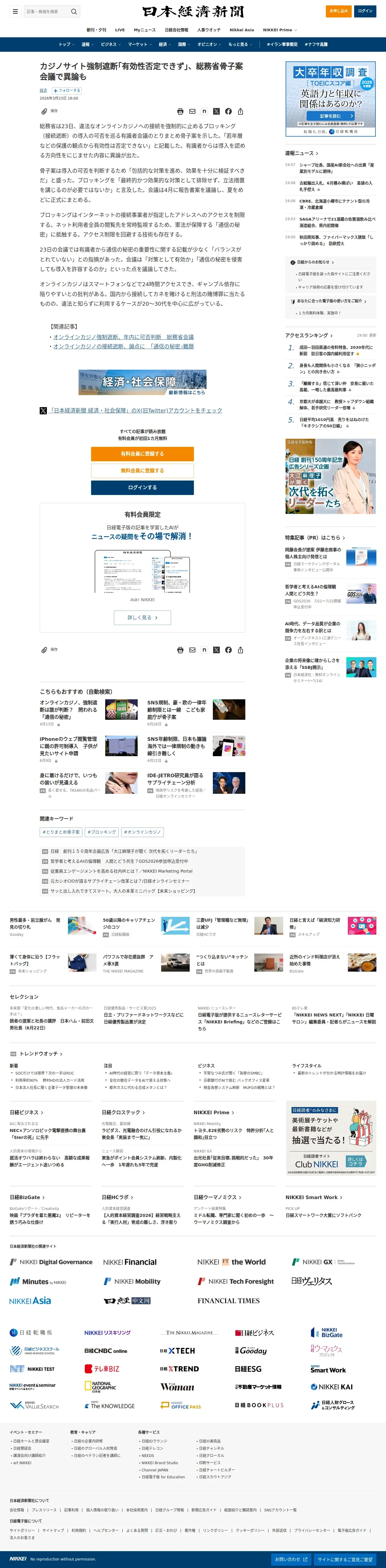Screen dimensions: 386x1568
Task: Click the orange お申し込み button
Action: coord(339,11)
